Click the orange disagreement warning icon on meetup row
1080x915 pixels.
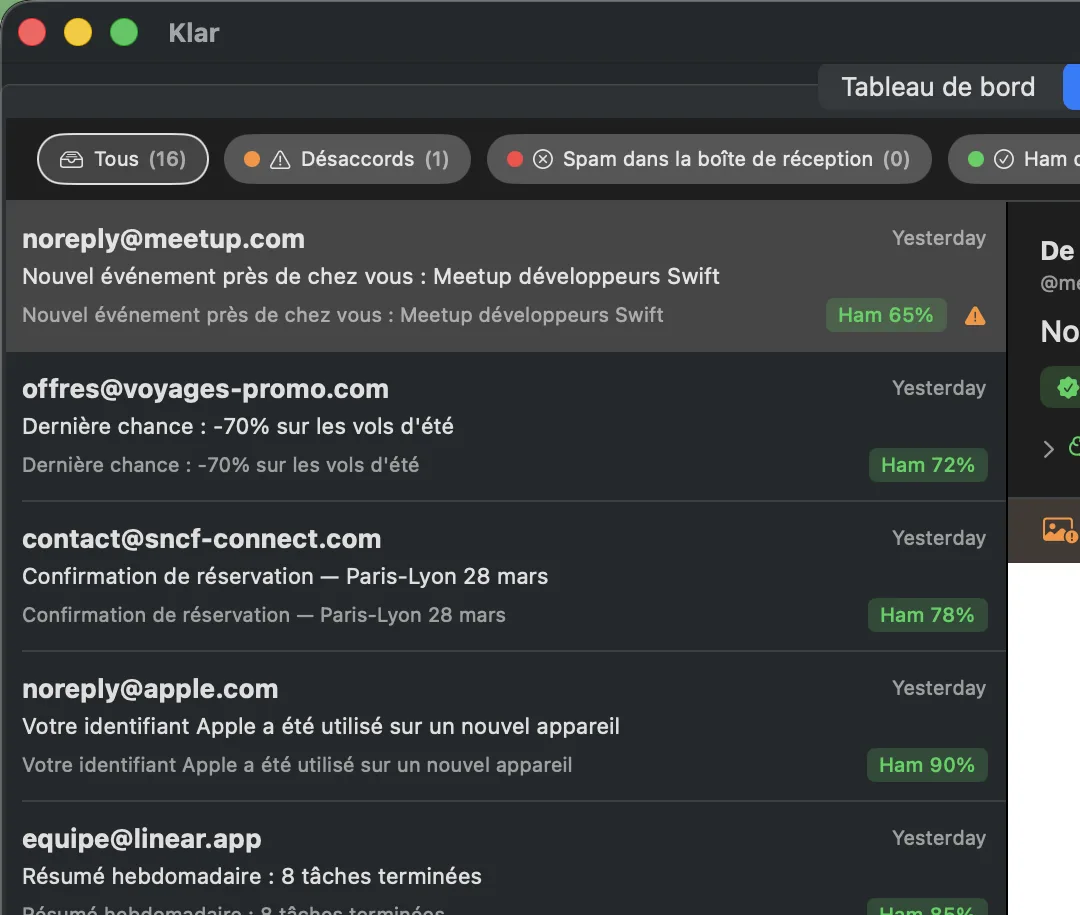click(x=975, y=316)
